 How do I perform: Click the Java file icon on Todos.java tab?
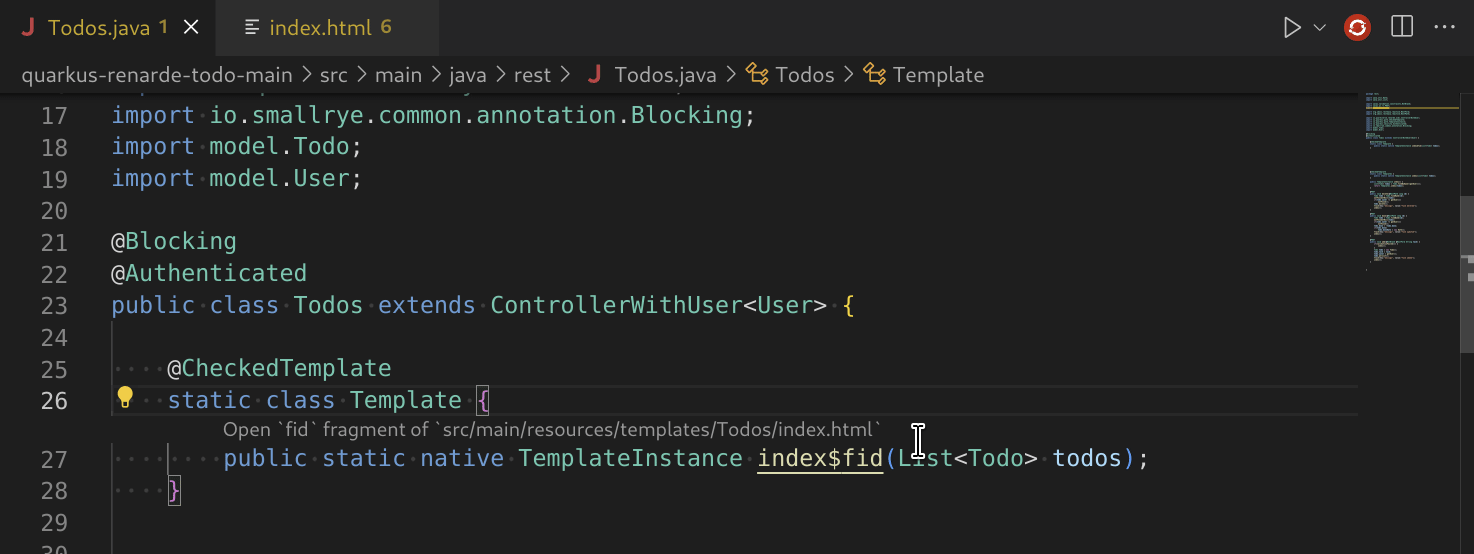point(28,28)
